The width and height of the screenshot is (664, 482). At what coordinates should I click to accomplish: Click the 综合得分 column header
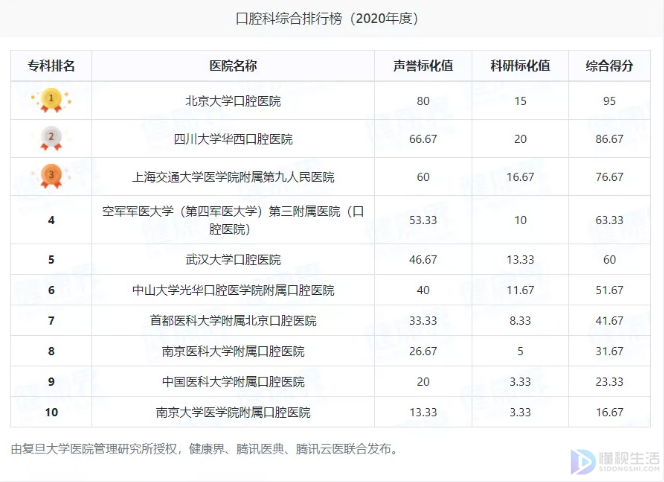pyautogui.click(x=609, y=66)
